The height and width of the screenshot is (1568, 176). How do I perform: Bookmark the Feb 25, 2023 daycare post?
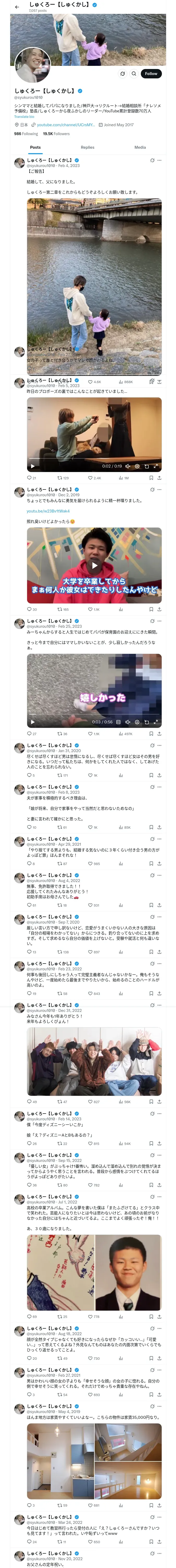pos(151,734)
